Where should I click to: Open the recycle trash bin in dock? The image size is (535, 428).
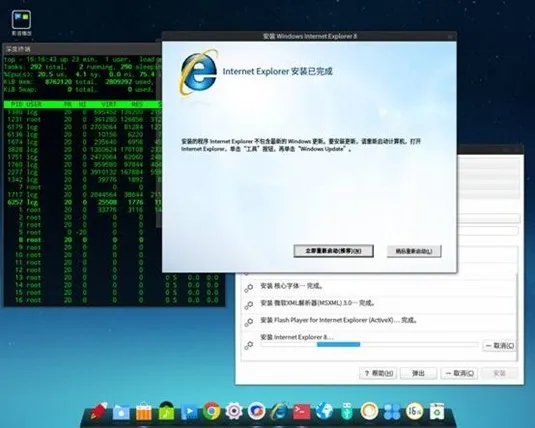(437, 411)
